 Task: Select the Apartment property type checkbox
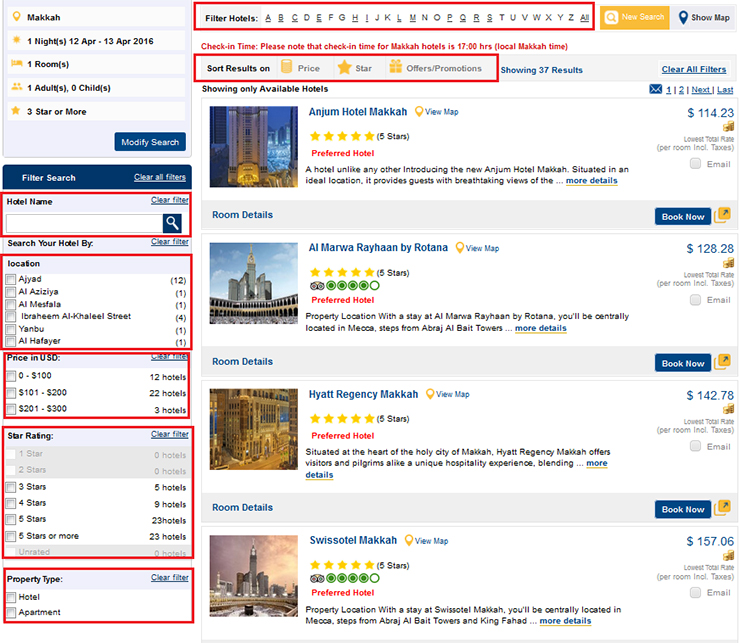tap(11, 612)
